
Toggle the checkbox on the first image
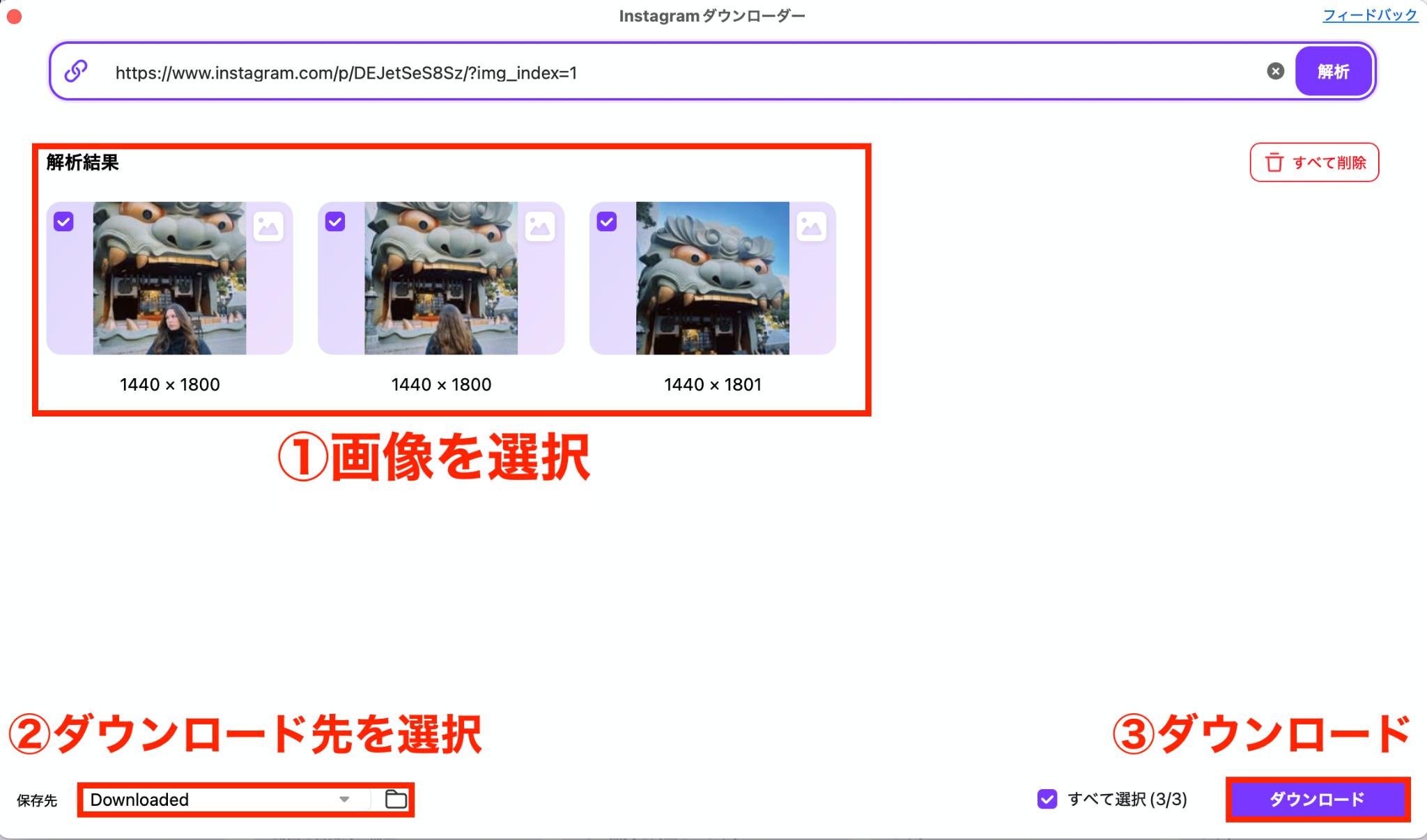pyautogui.click(x=64, y=222)
